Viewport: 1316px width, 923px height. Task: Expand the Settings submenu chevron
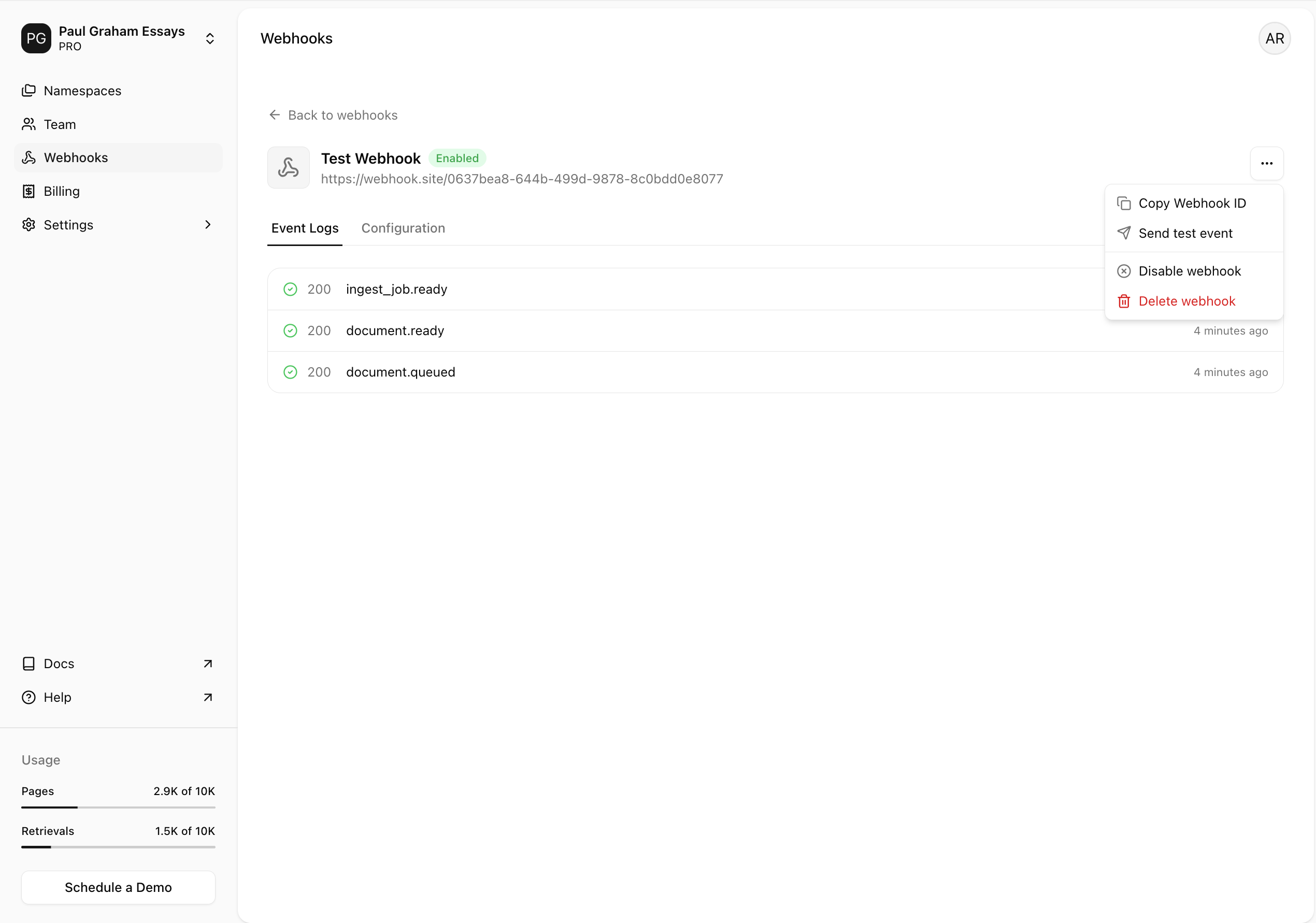point(208,225)
